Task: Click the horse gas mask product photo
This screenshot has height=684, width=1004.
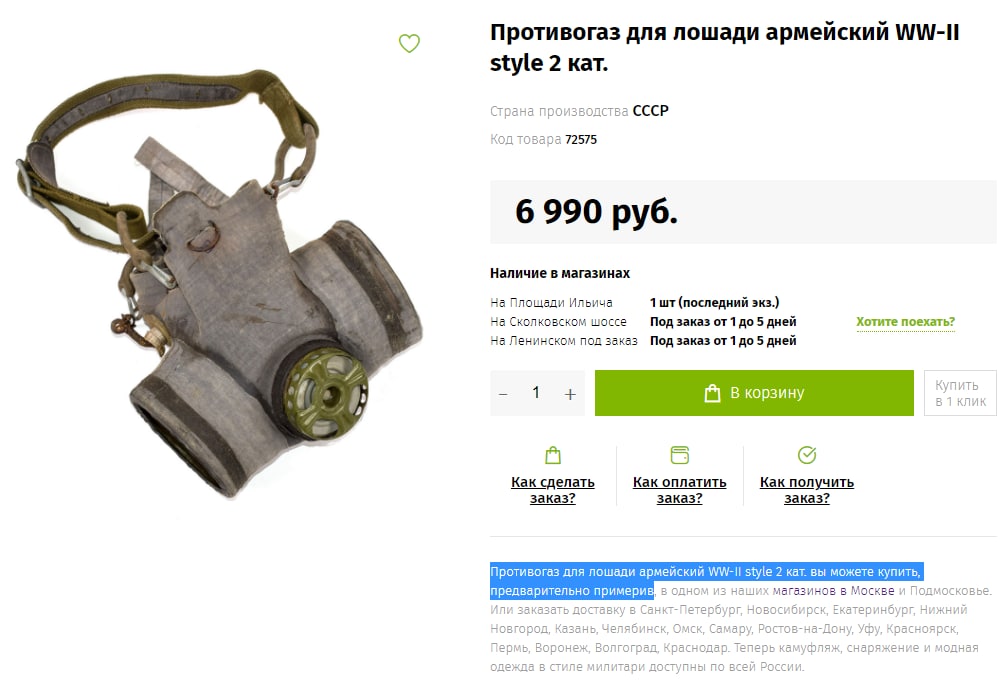Action: pos(221,282)
